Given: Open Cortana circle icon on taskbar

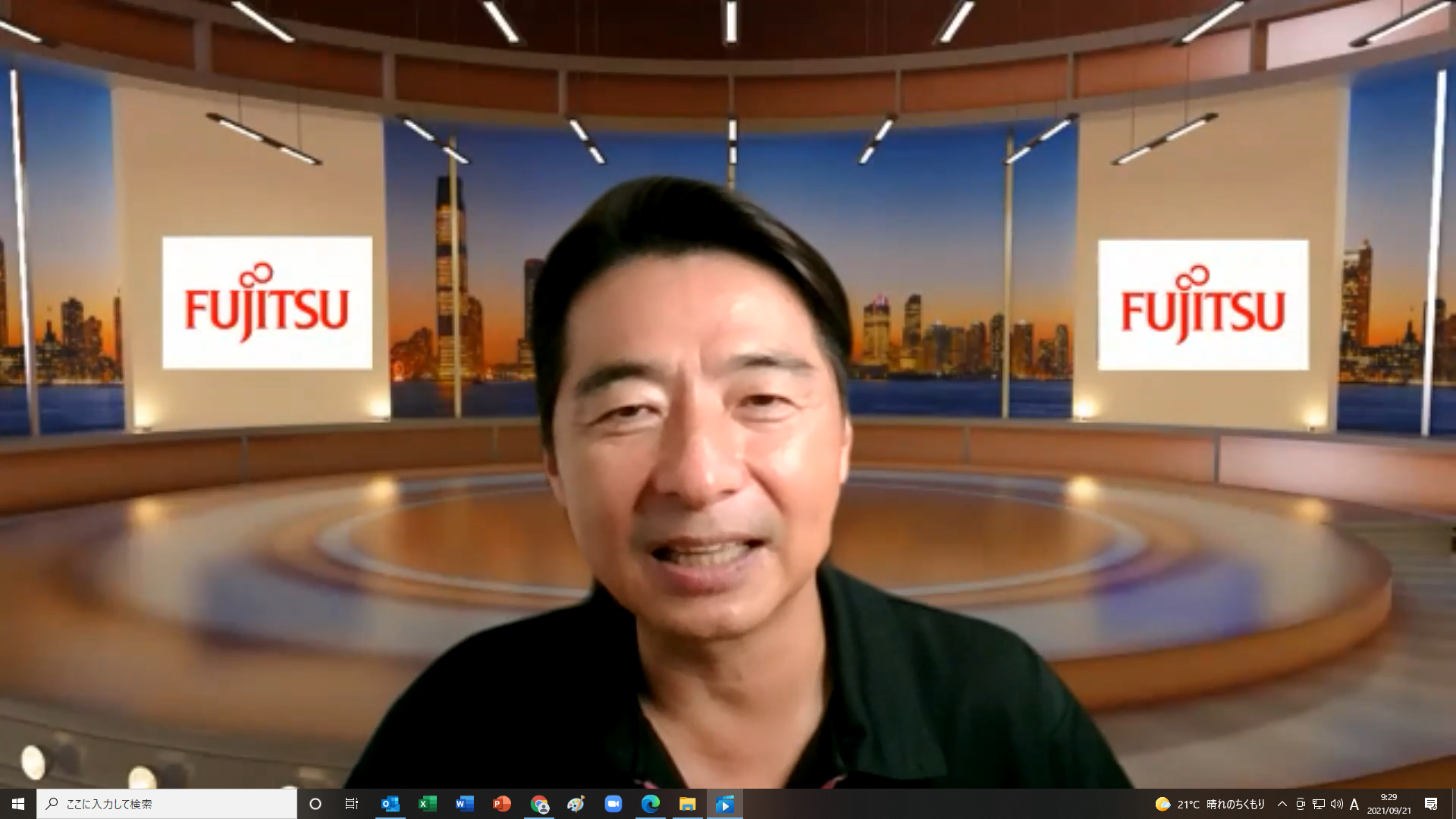Looking at the screenshot, I should (315, 804).
